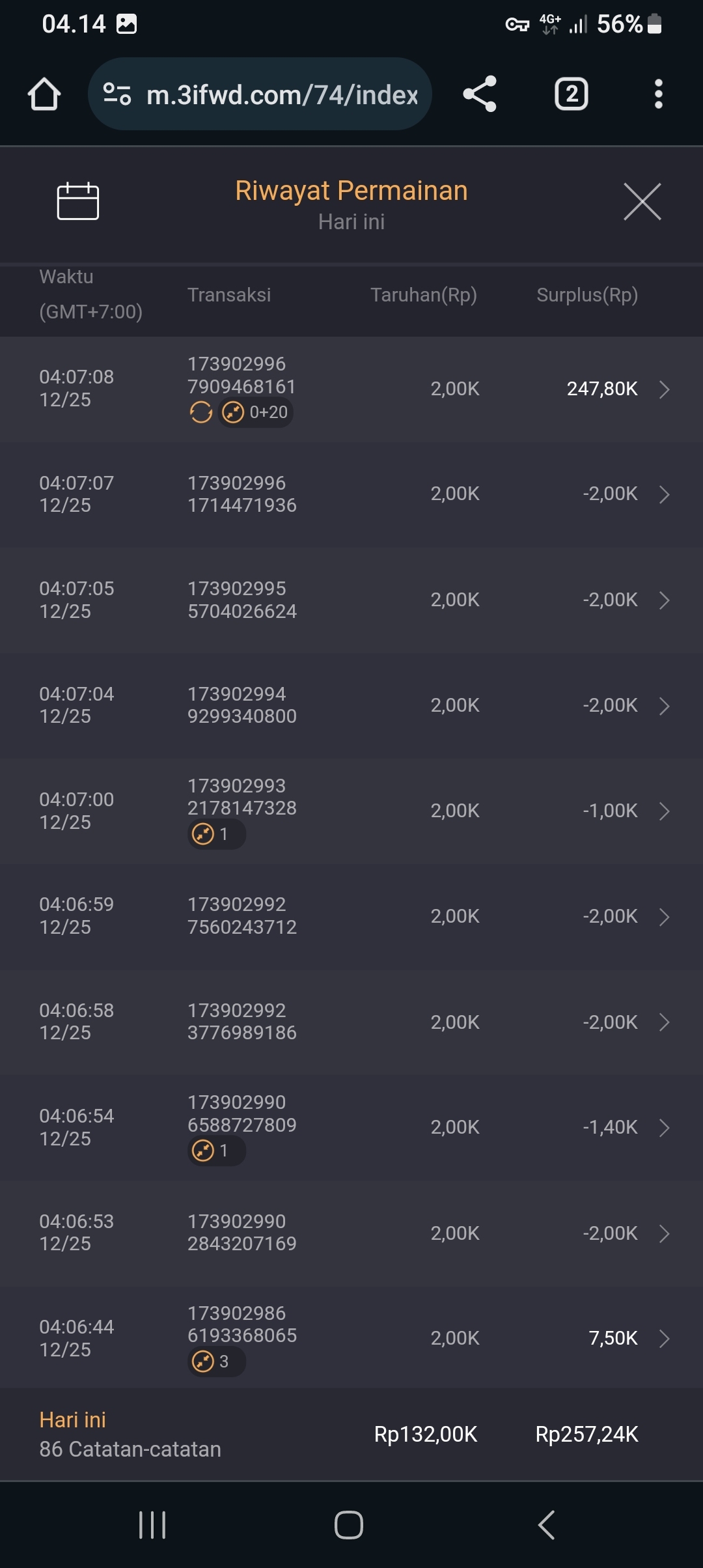This screenshot has width=703, height=1568.
Task: Select the 04:07:00 transaction with -1,00K surplus
Action: coord(351,811)
